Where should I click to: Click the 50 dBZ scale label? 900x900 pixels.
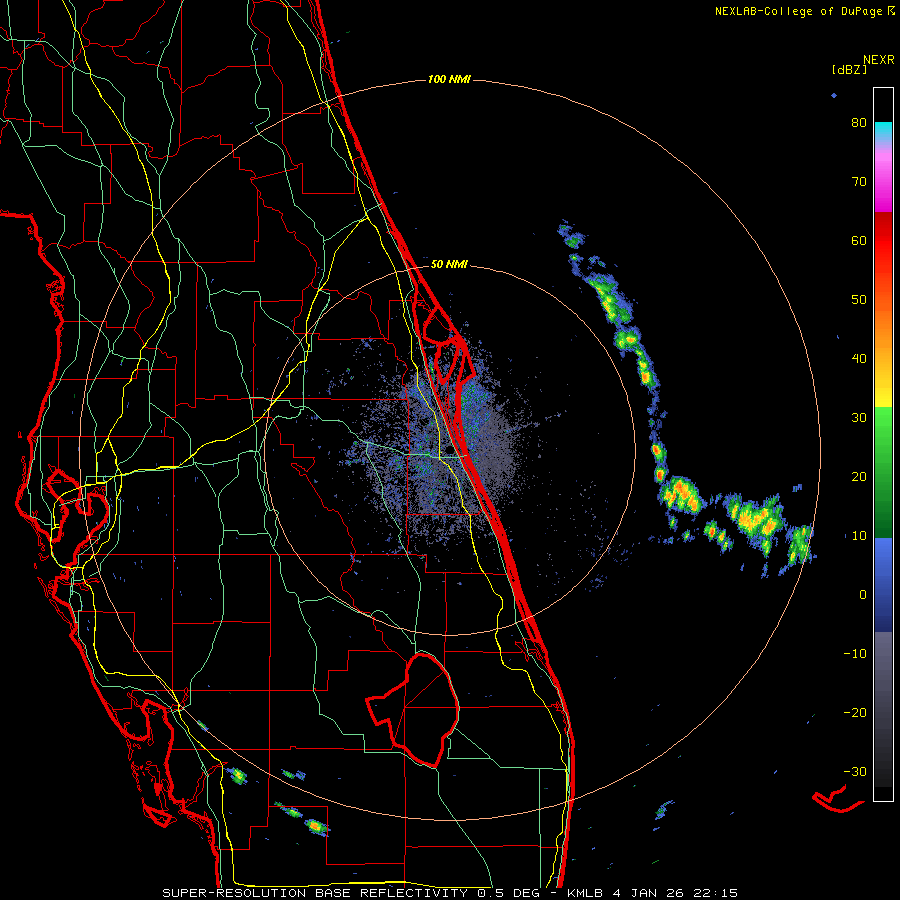coord(859,300)
